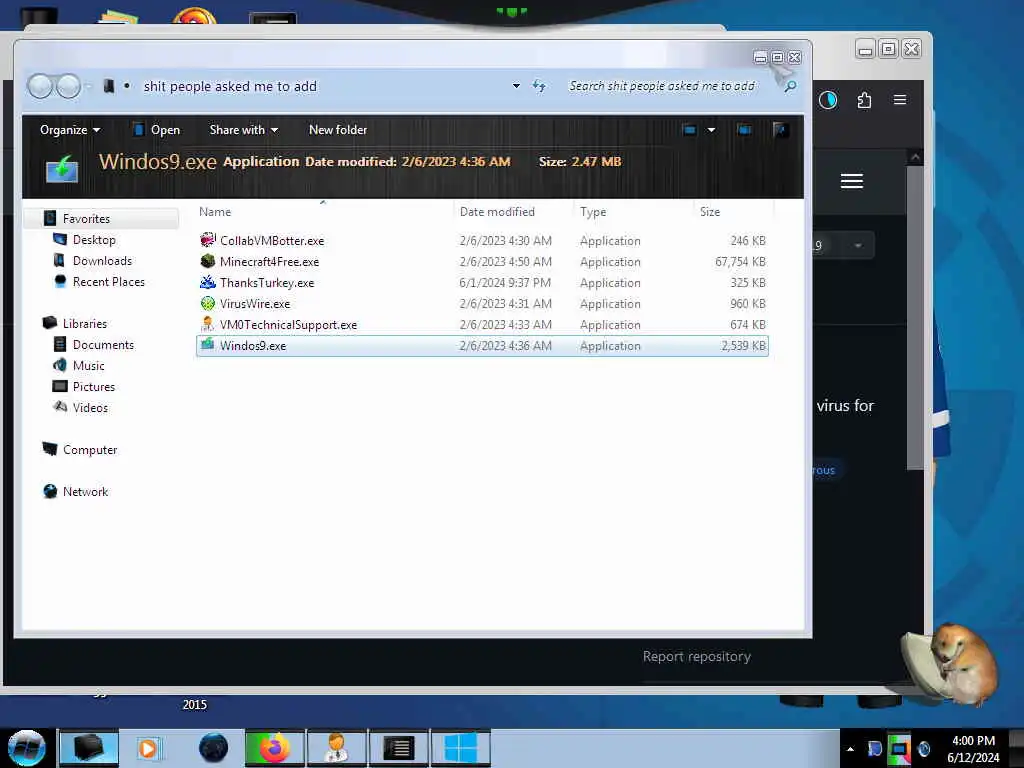Click browser extensions puzzle icon

coord(864,100)
